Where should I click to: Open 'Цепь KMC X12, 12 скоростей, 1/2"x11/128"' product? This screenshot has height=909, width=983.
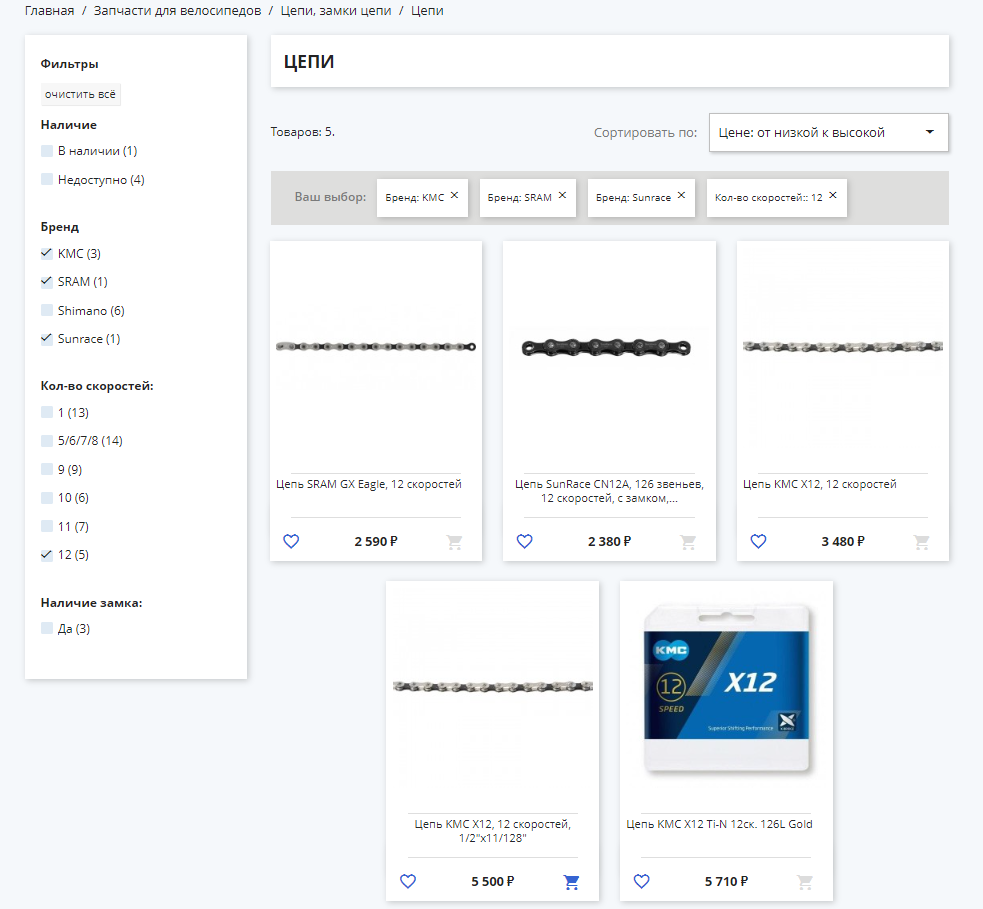pos(493,831)
